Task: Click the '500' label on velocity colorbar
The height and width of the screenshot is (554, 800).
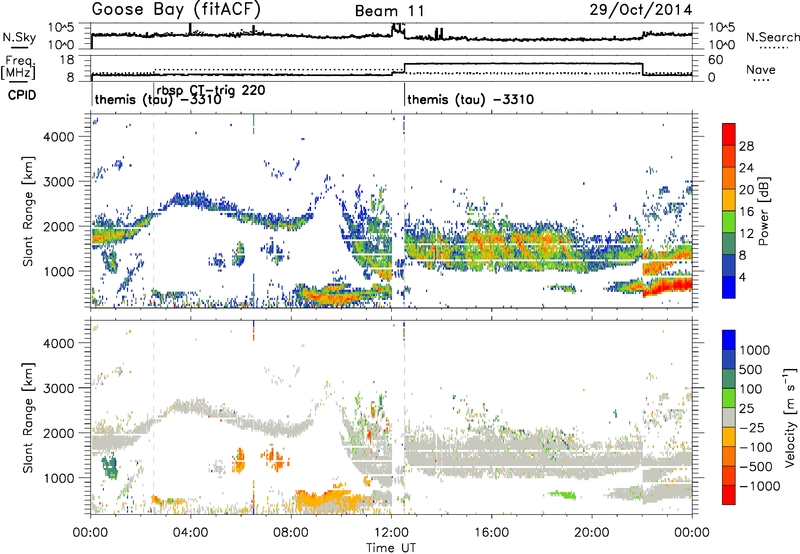Action: pos(751,369)
